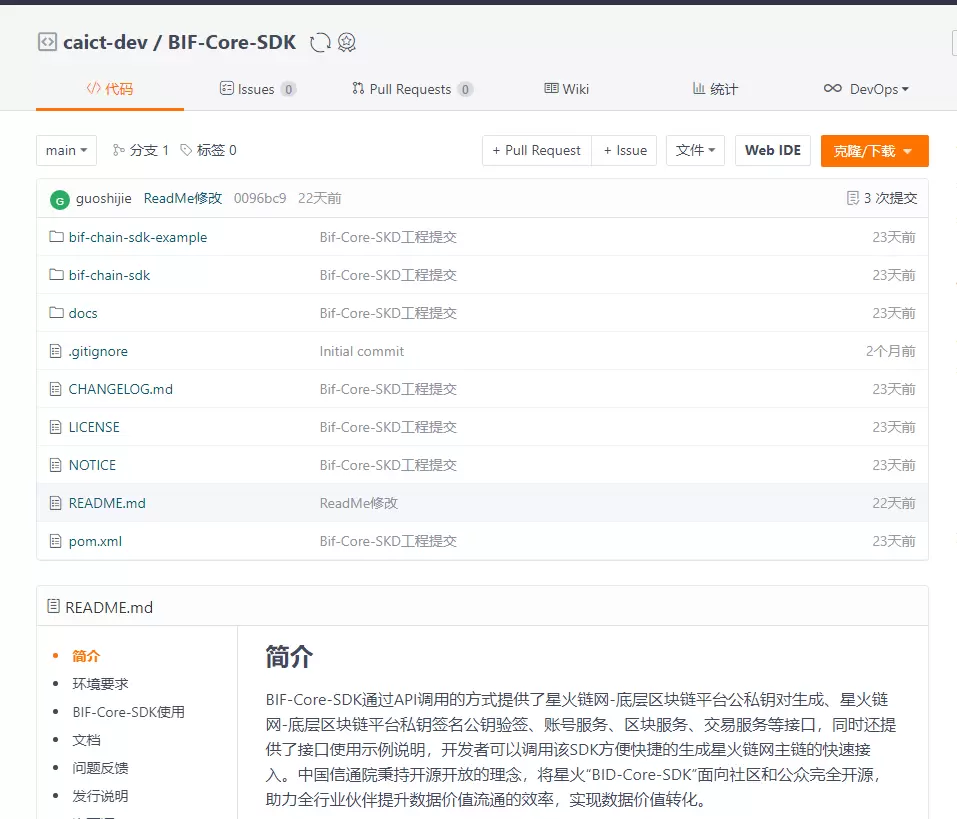Open the 克隆/下载 dropdown button

(874, 150)
